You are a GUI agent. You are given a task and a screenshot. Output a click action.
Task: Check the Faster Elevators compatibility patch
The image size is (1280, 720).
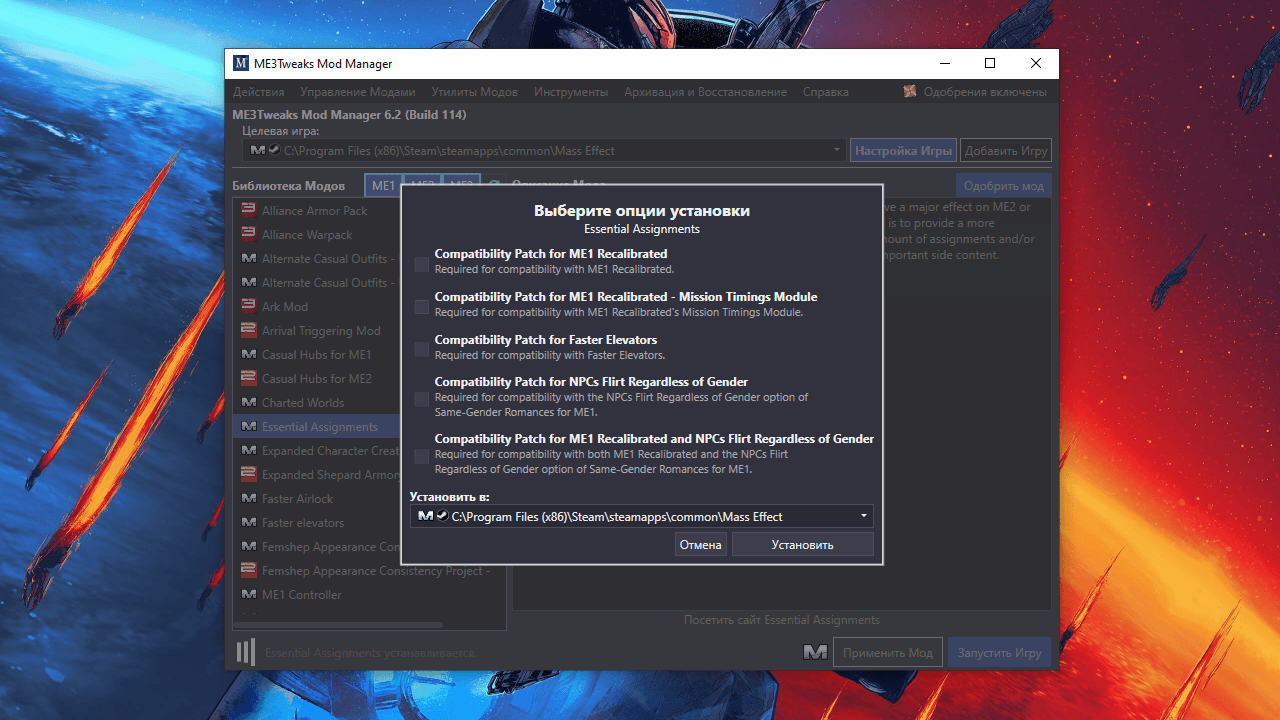(422, 349)
